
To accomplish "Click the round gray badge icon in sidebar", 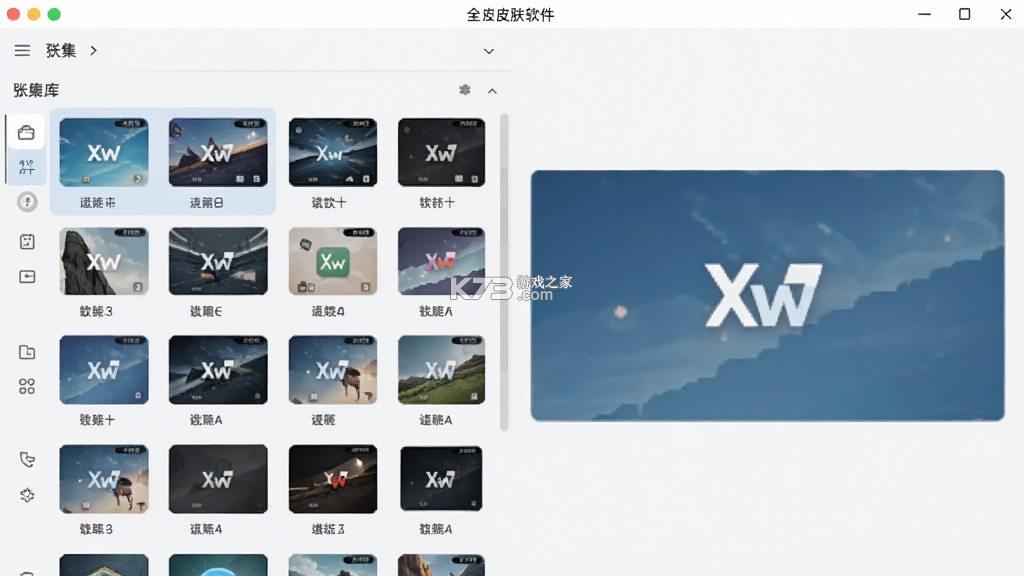I will 27,202.
